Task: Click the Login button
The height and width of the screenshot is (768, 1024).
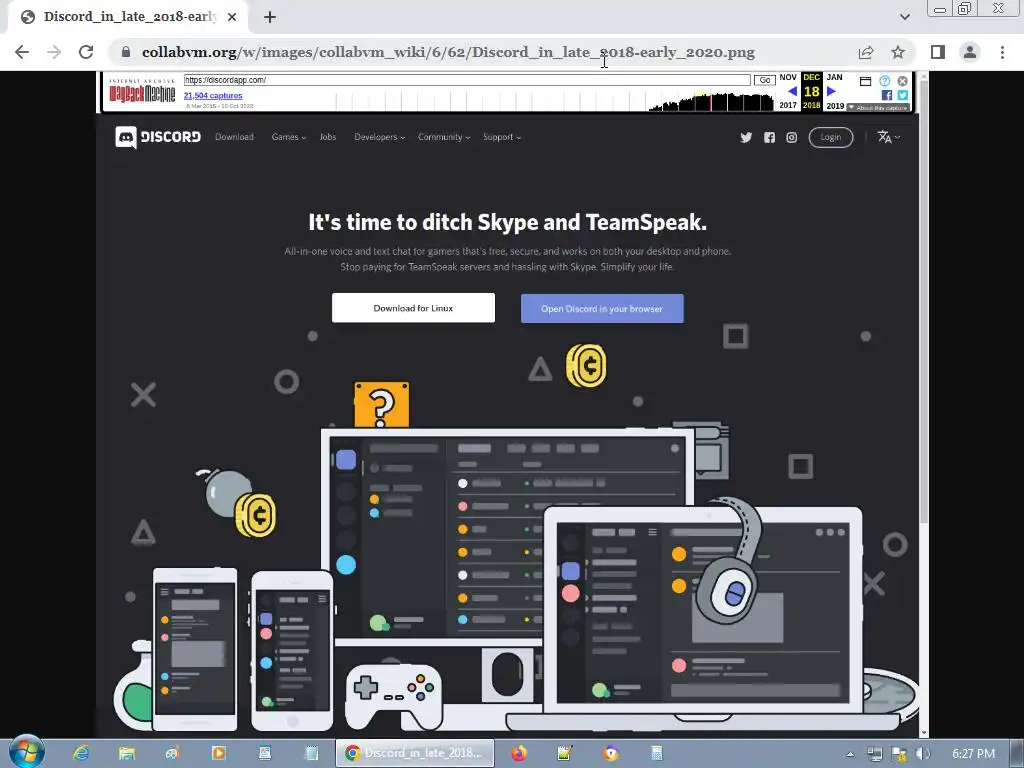Action: 831,137
